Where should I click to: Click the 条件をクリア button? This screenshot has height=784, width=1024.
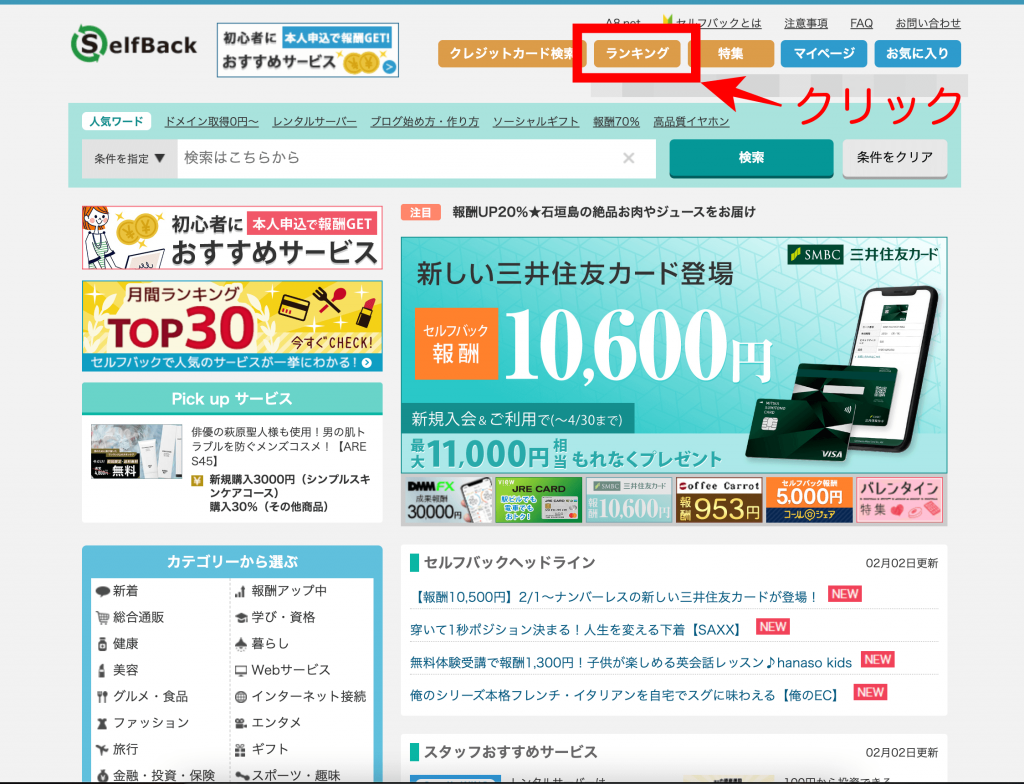pyautogui.click(x=894, y=157)
